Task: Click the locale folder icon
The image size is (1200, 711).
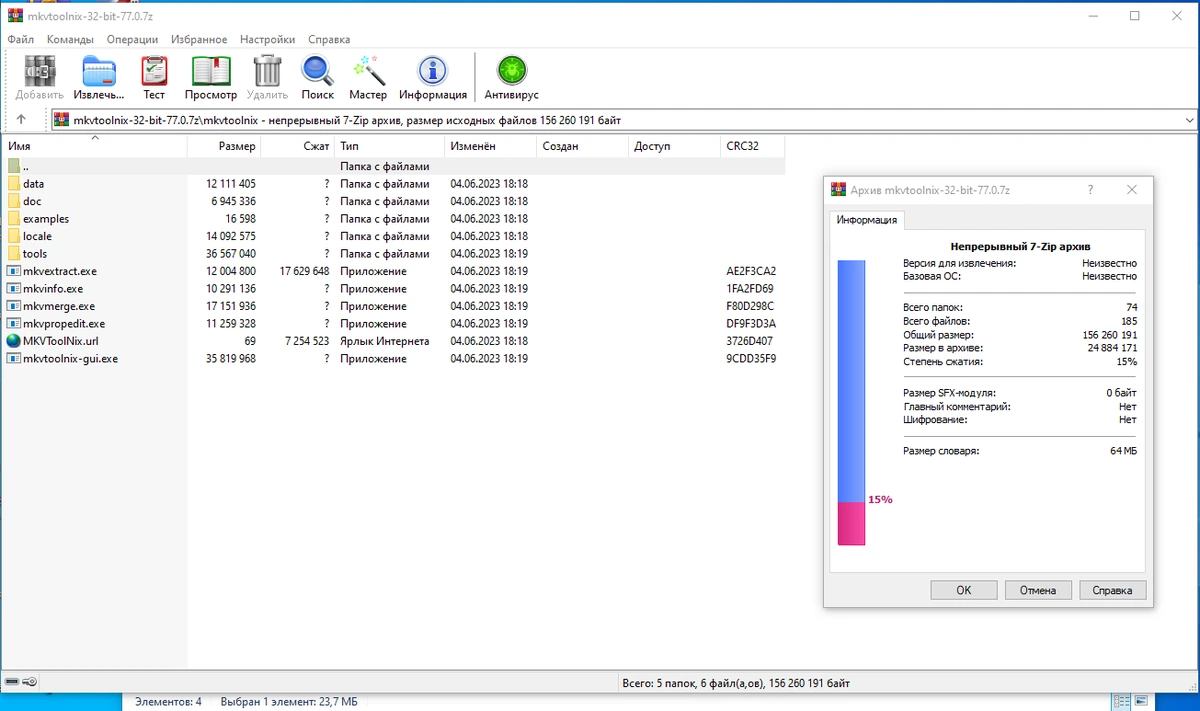Action: pos(13,236)
